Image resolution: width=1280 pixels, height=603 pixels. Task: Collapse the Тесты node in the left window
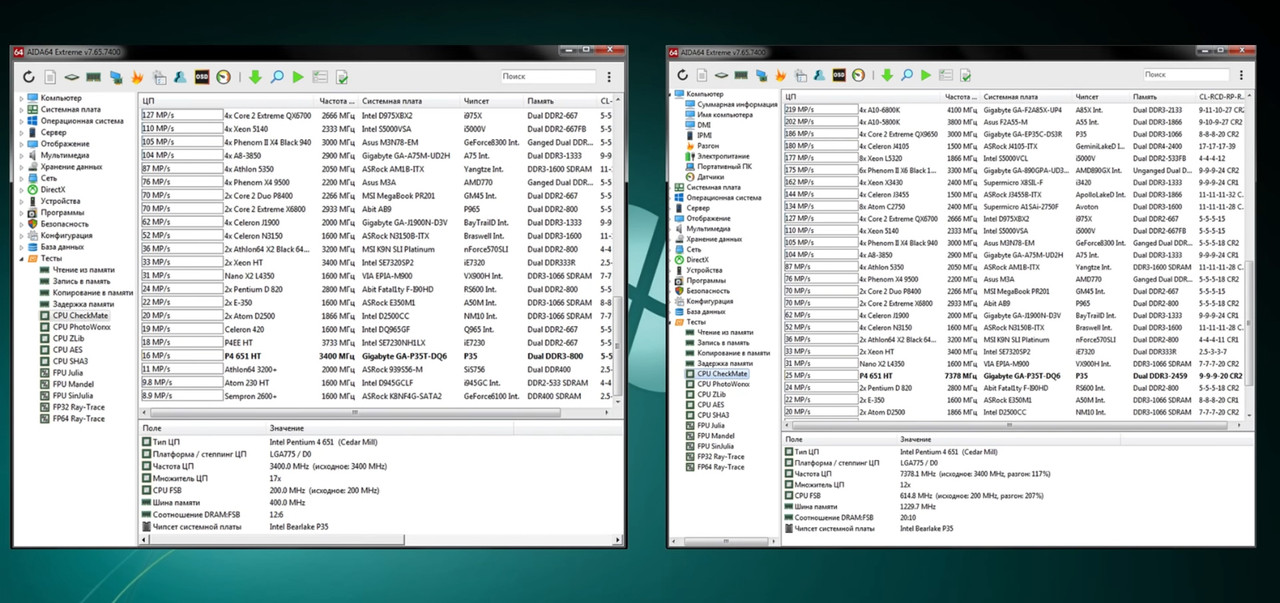pyautogui.click(x=21, y=258)
